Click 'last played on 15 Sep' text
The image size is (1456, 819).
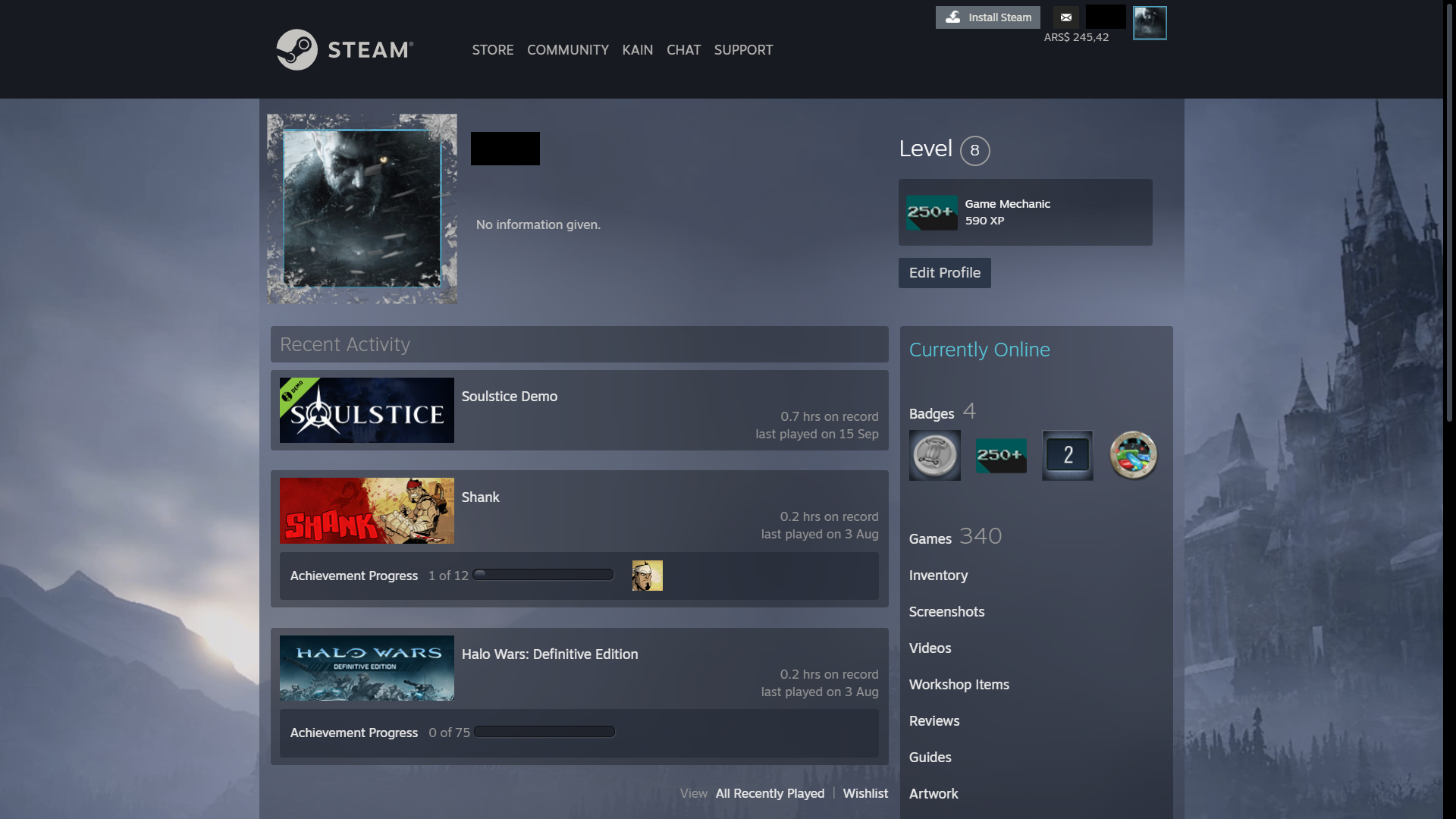click(x=817, y=434)
